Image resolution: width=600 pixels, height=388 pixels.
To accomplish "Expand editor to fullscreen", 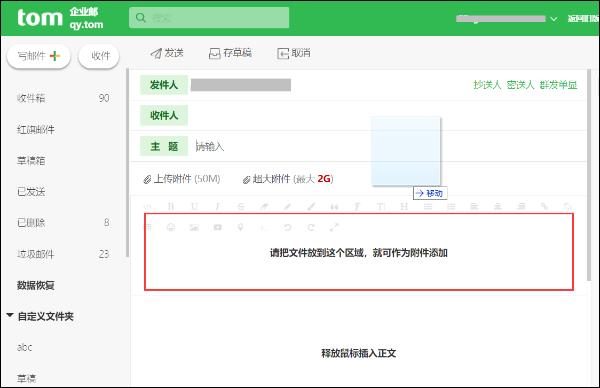I will point(334,227).
